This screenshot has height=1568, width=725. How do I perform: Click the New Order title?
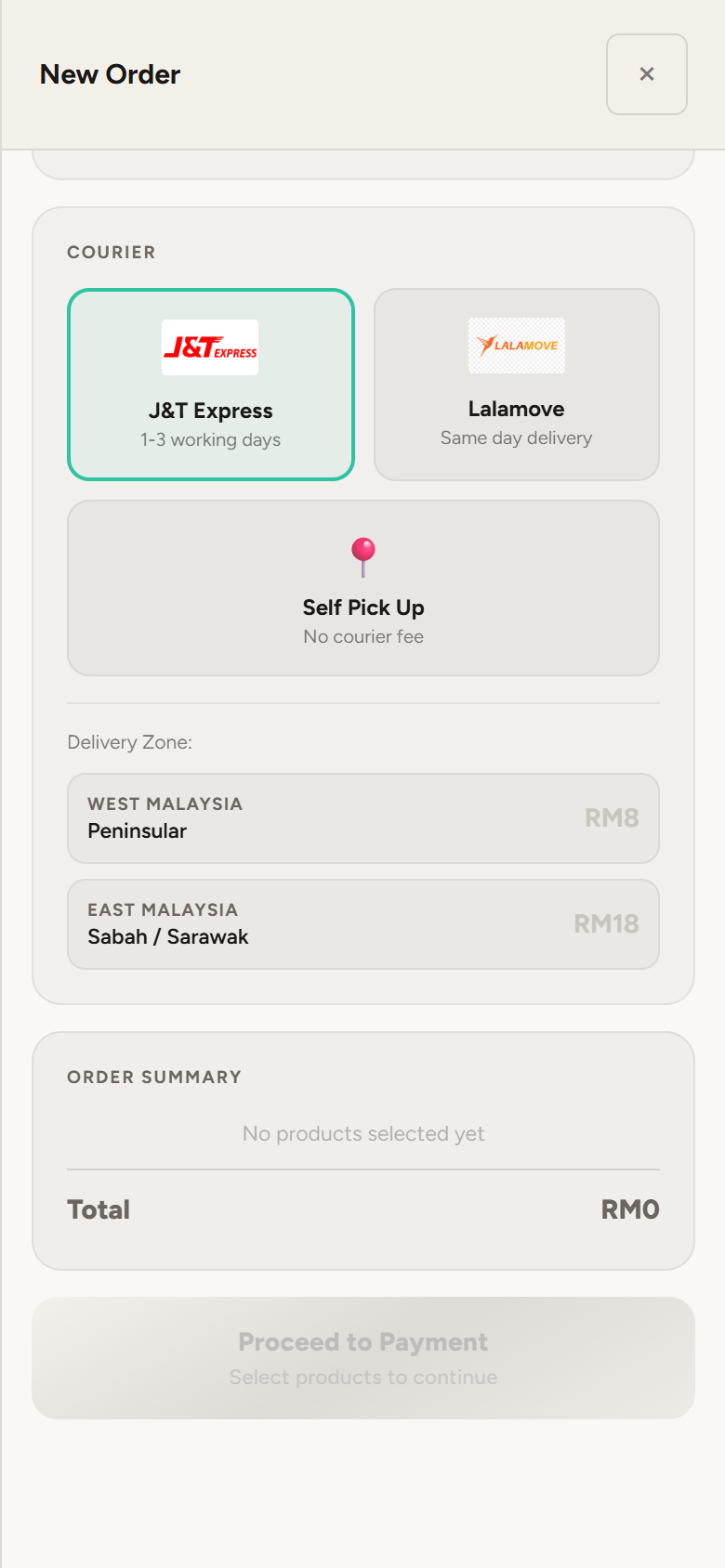[x=110, y=74]
